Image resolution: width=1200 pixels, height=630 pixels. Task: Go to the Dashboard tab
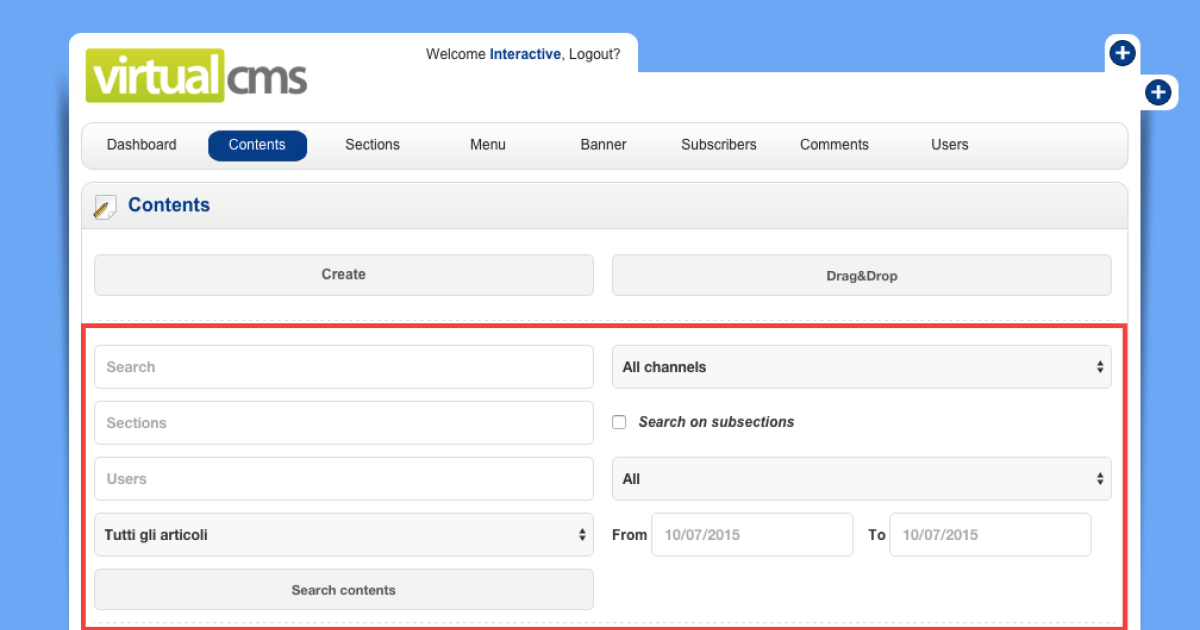coord(142,145)
